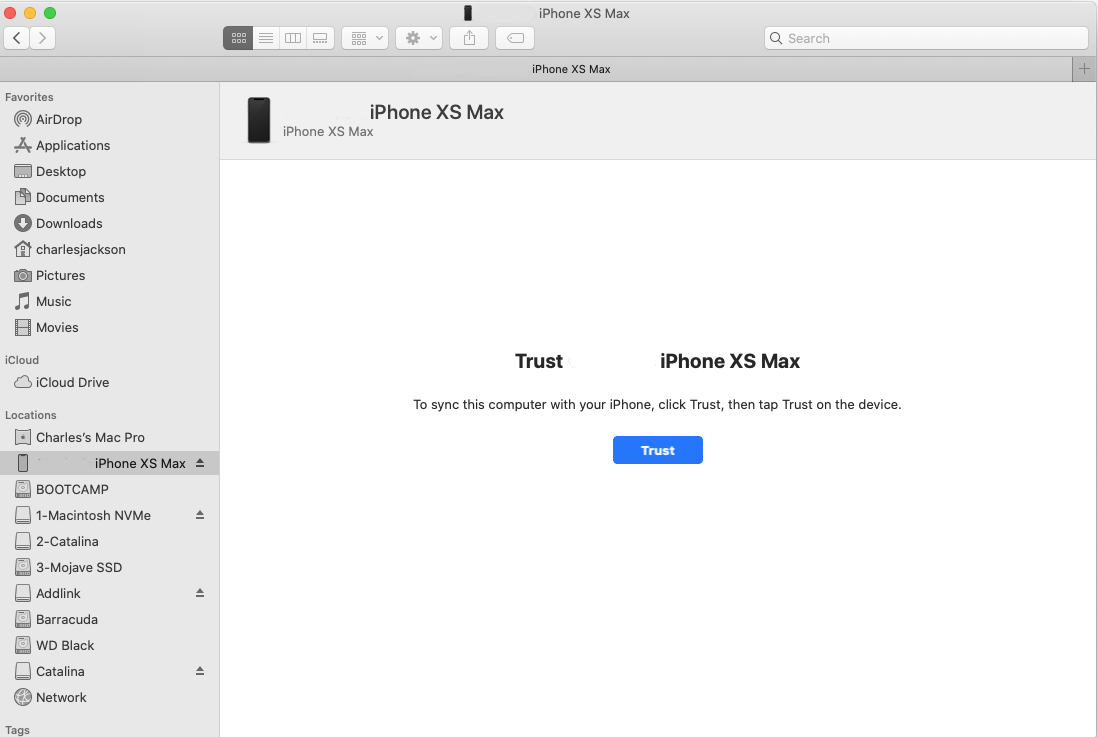Open the group-by dropdown
The height and width of the screenshot is (737, 1098).
point(366,39)
